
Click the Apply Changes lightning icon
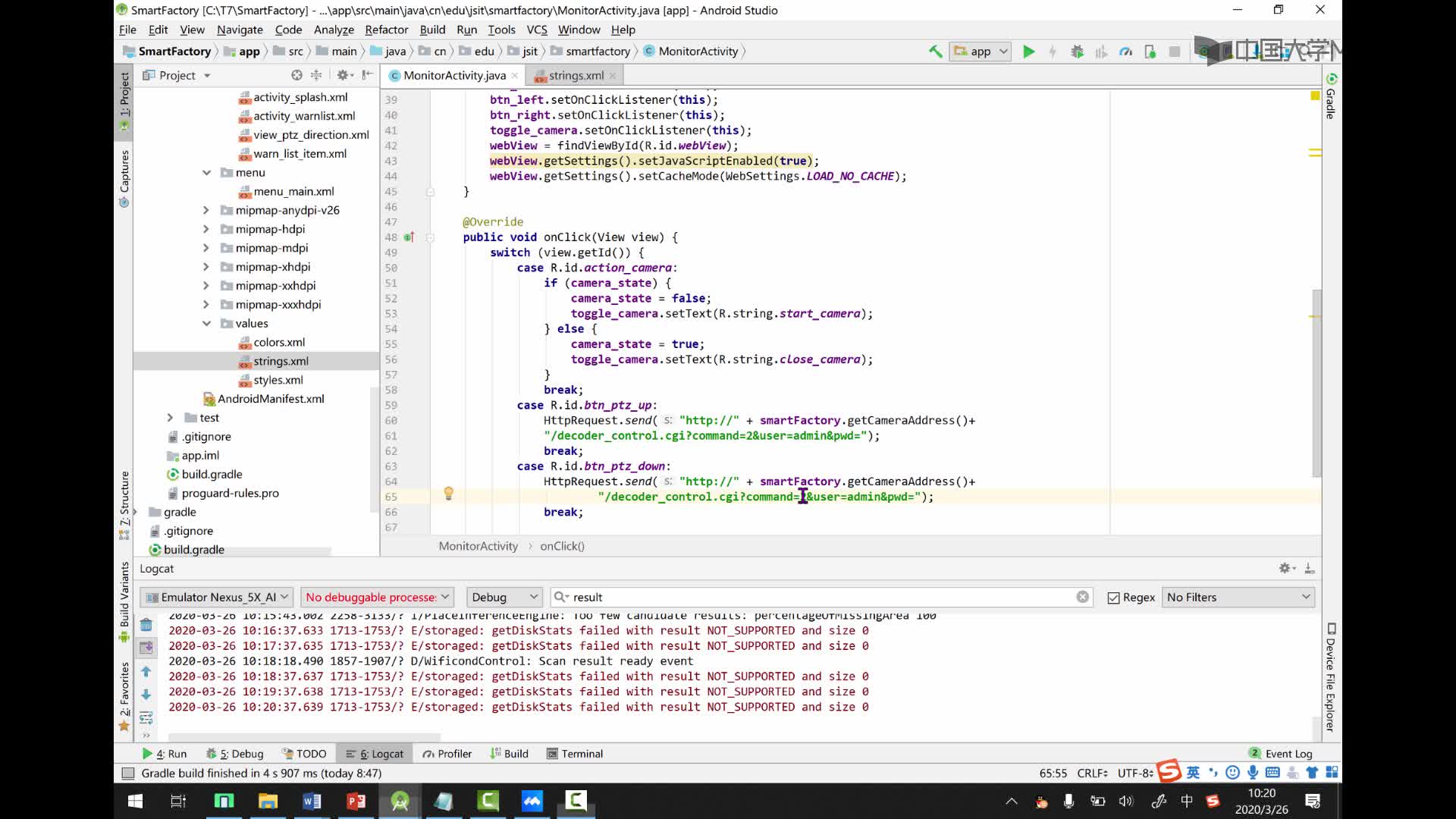click(x=1053, y=52)
